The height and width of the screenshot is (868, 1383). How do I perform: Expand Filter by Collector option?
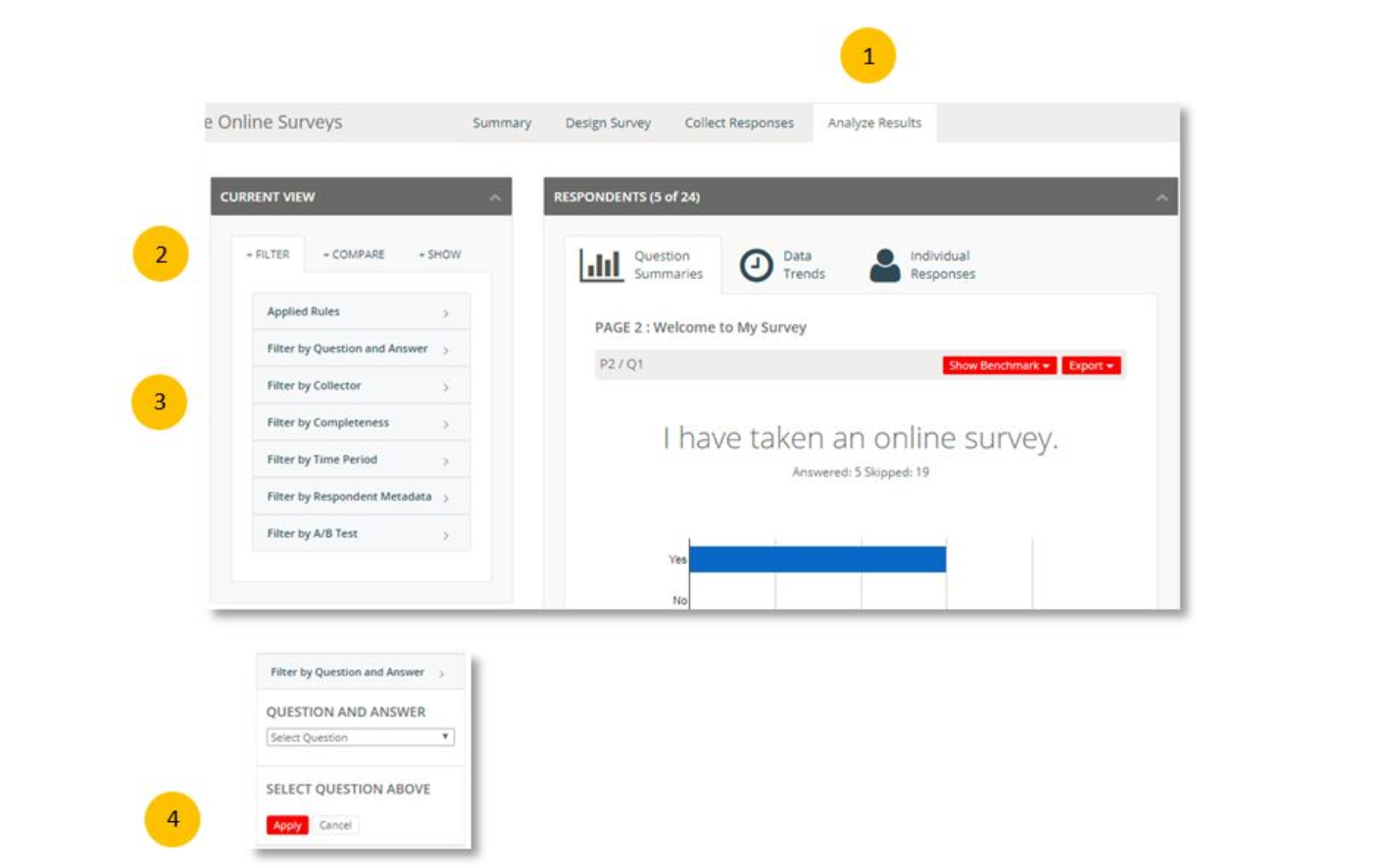[360, 386]
